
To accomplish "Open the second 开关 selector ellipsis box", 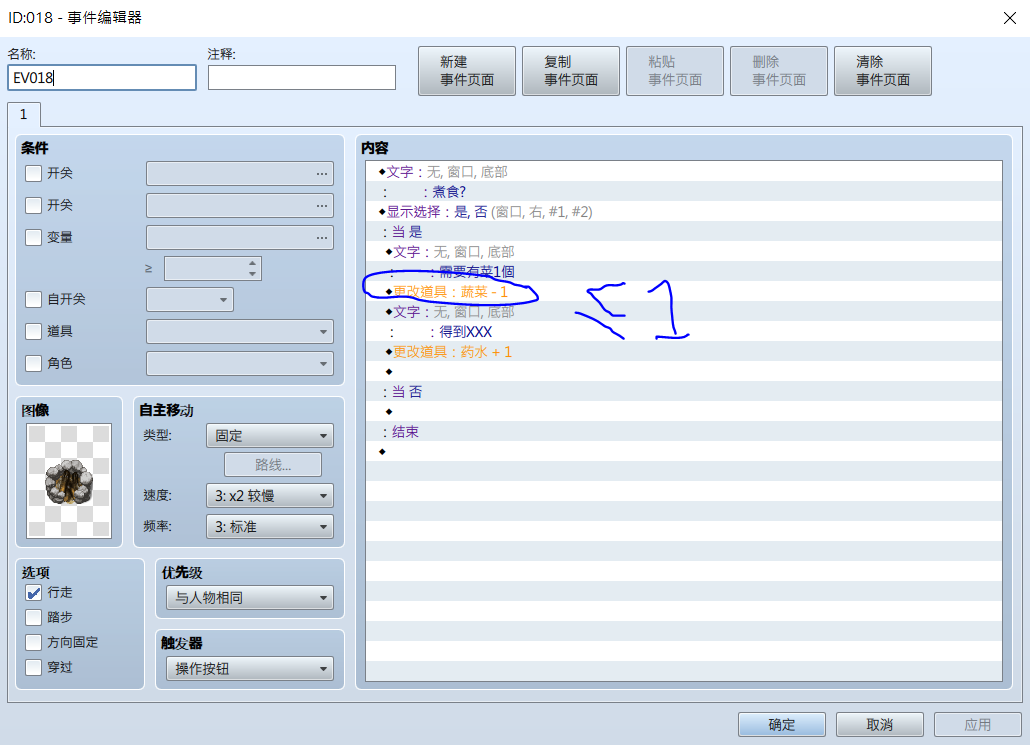I will 240,206.
